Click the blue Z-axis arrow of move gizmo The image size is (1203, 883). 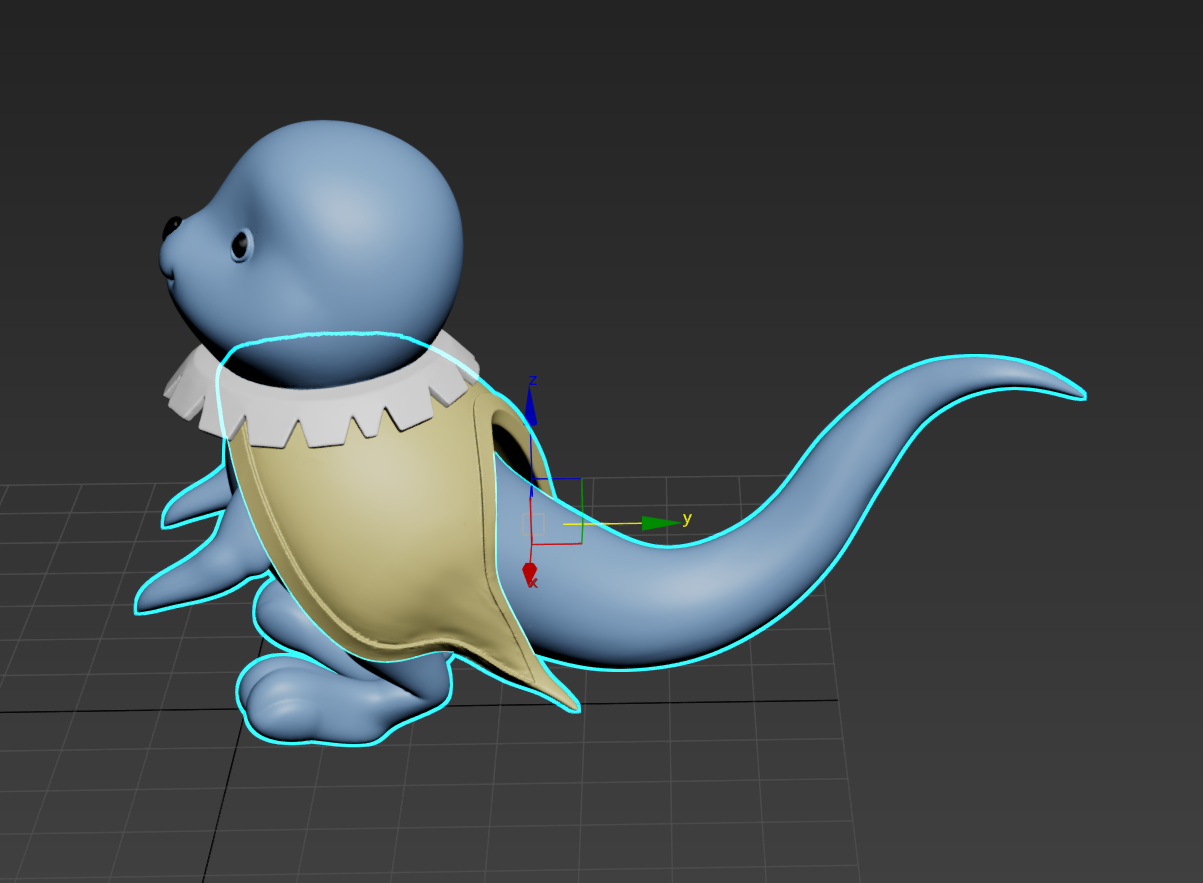pos(530,407)
